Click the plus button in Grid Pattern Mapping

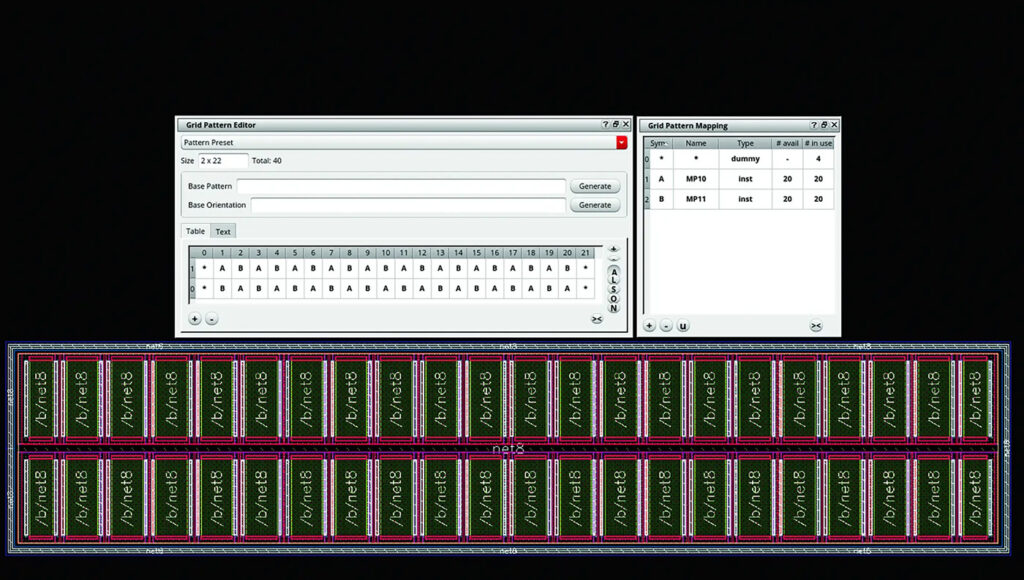[649, 326]
